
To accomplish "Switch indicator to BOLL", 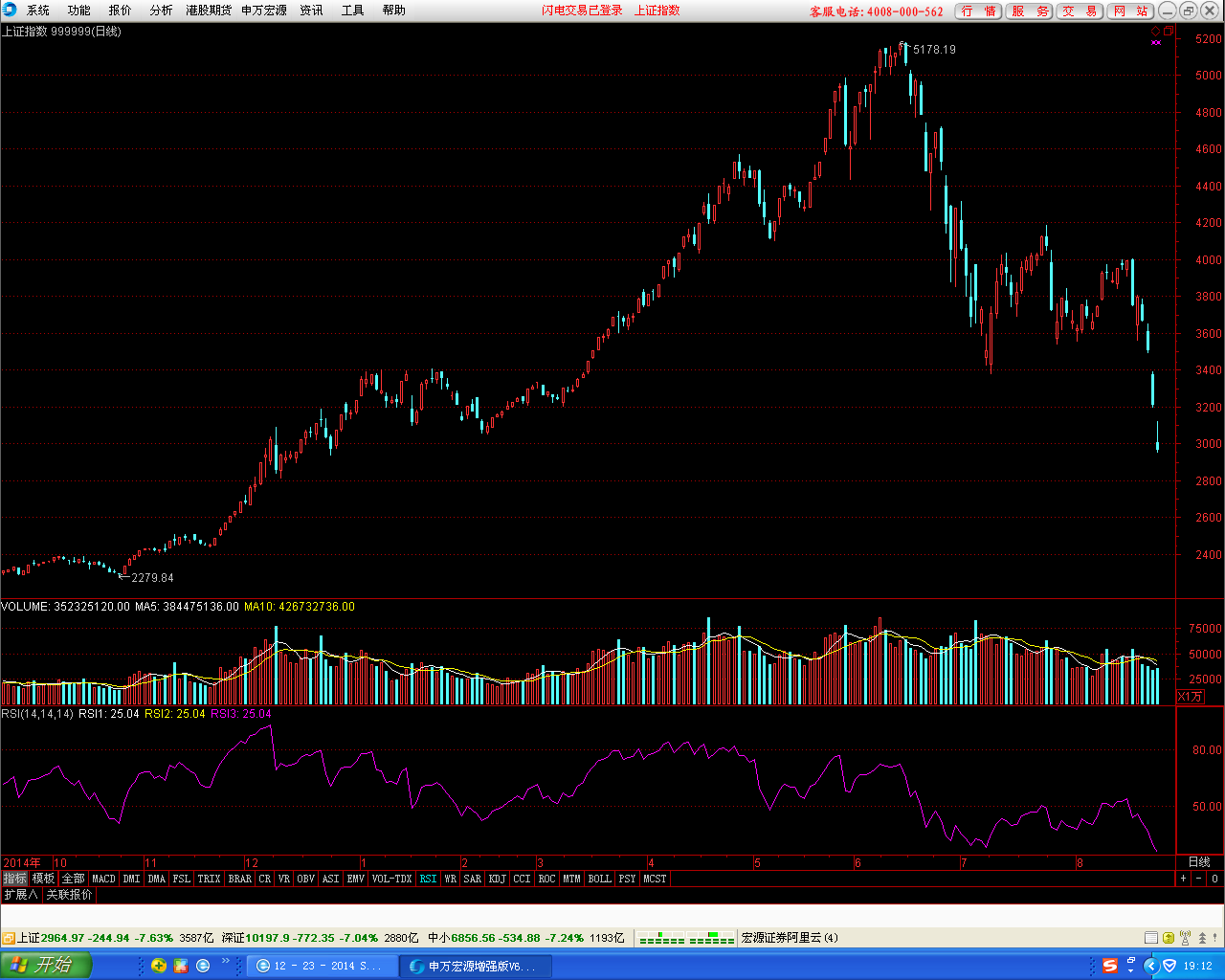I will pyautogui.click(x=599, y=879).
